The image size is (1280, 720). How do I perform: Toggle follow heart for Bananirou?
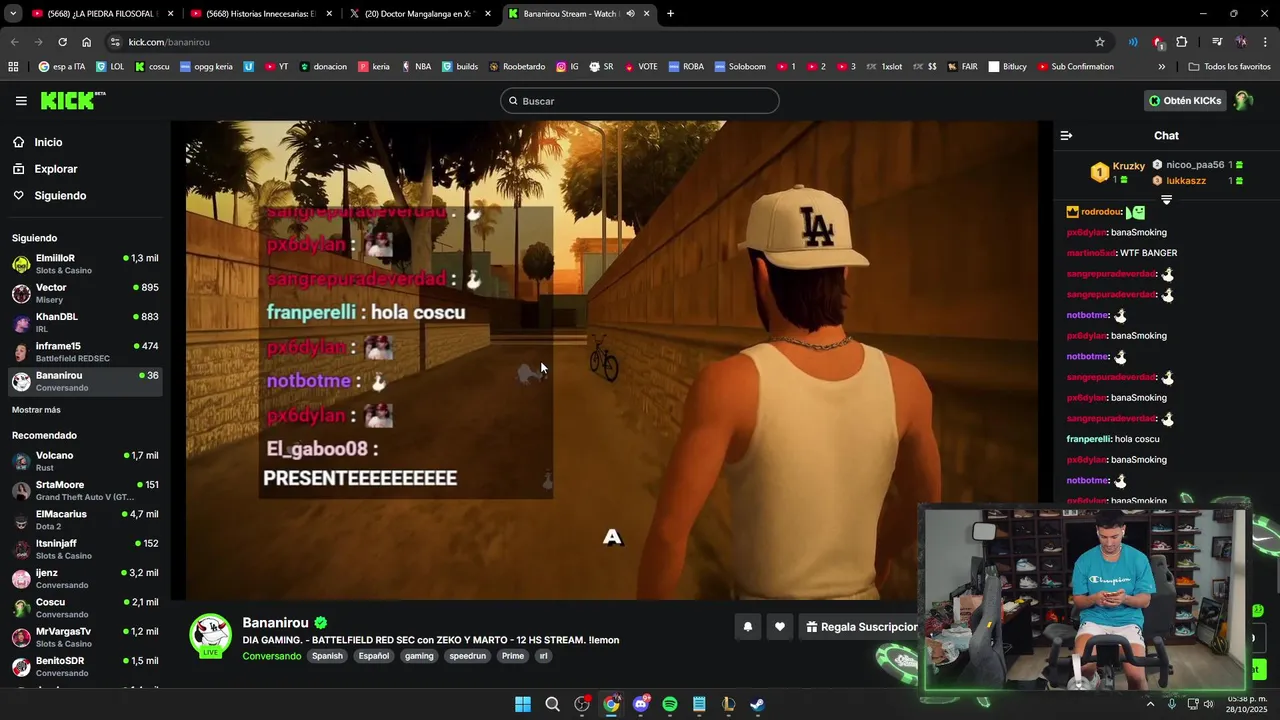coord(780,627)
